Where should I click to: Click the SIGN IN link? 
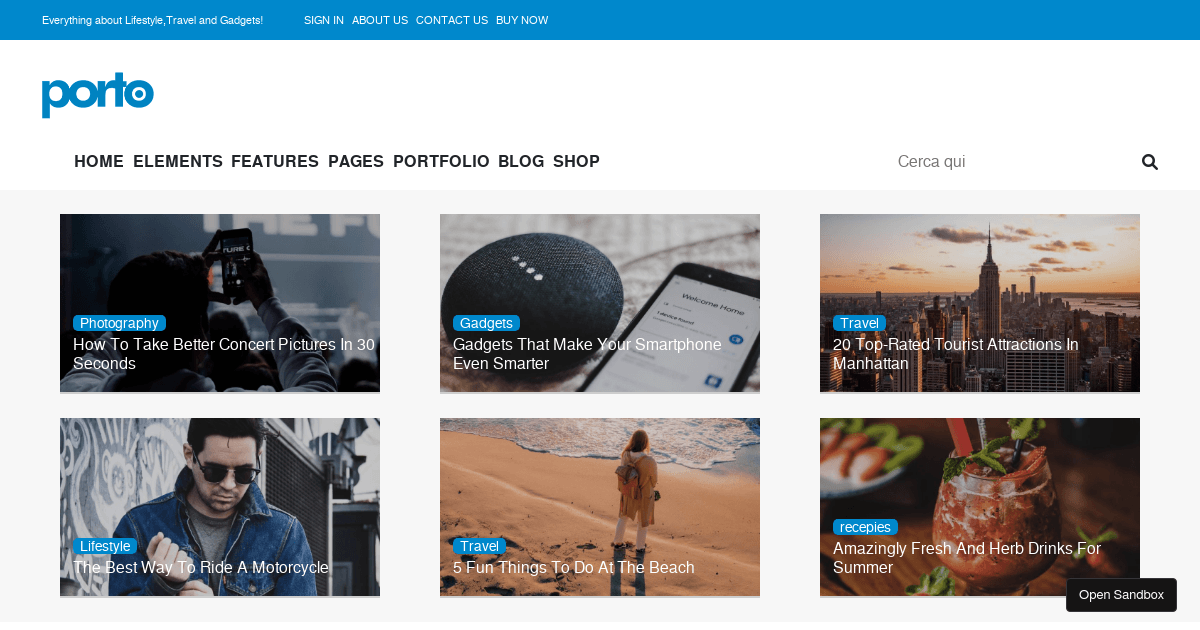324,20
